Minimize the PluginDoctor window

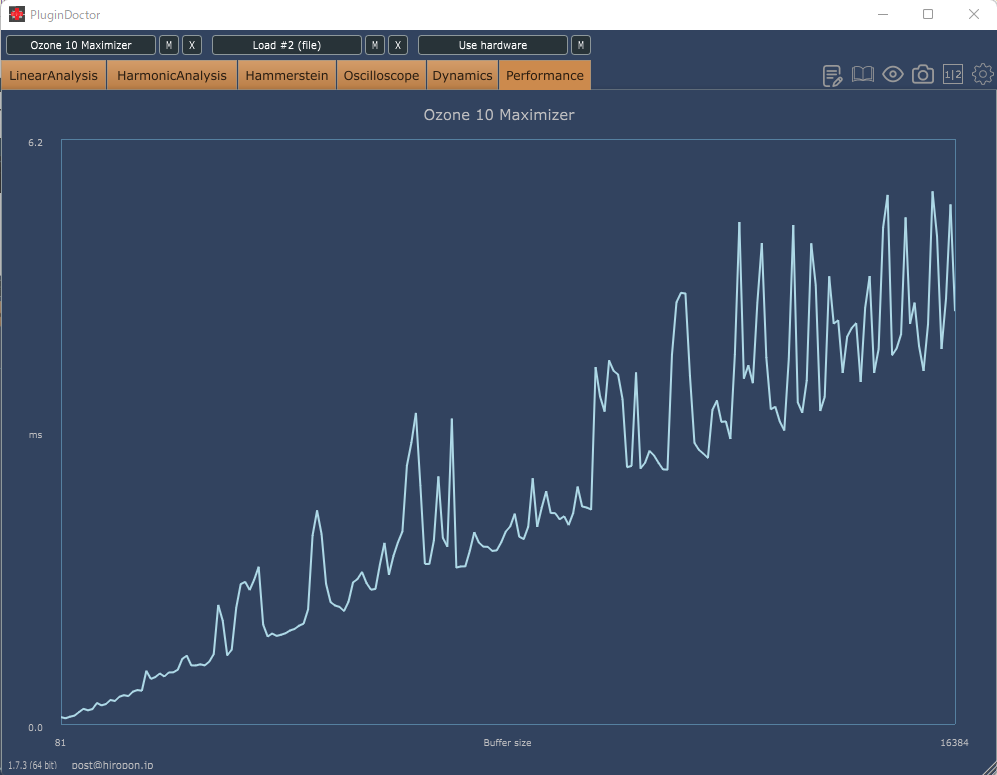click(x=883, y=14)
